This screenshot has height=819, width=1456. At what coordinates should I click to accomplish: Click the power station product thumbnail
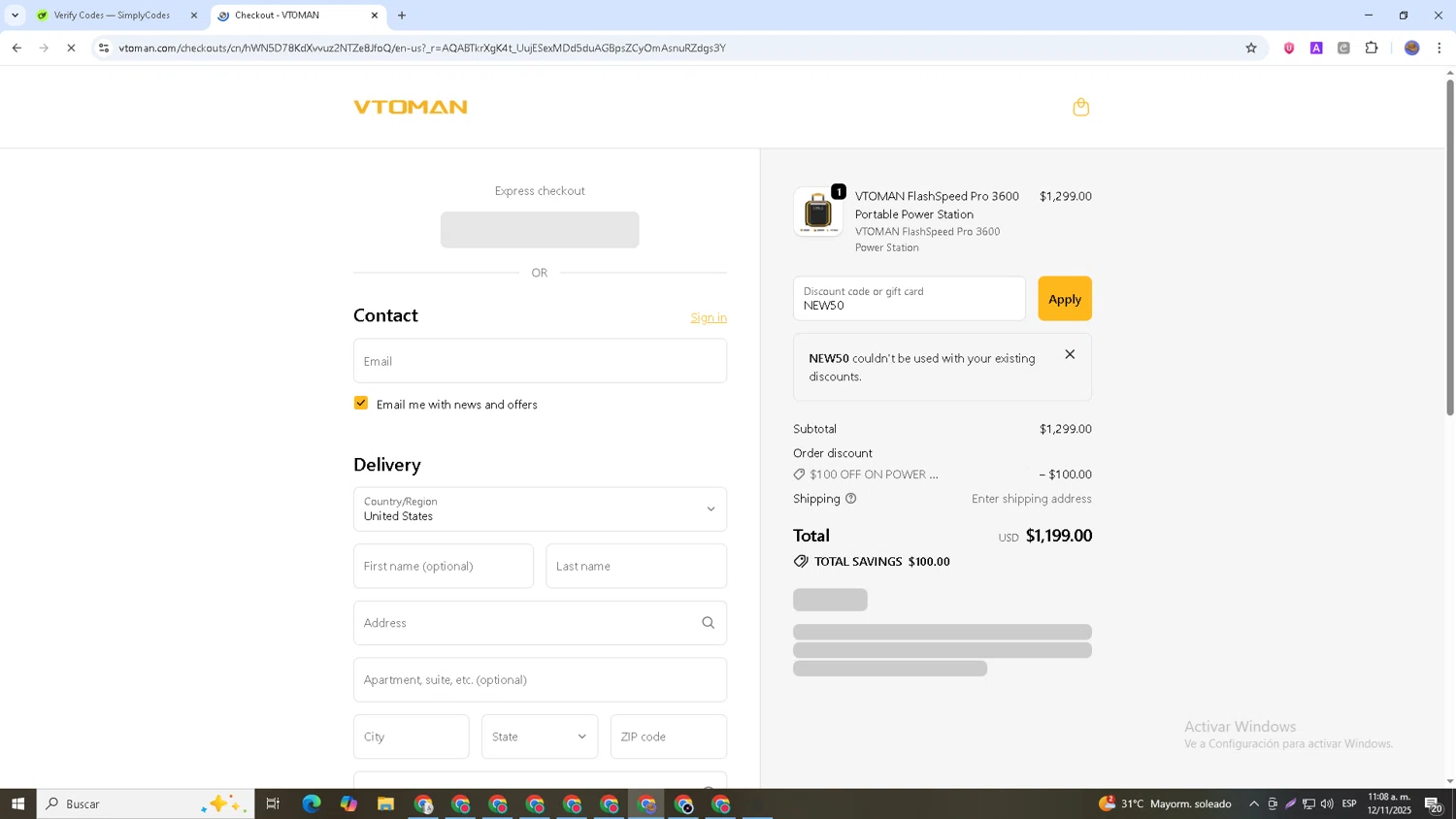tap(818, 212)
